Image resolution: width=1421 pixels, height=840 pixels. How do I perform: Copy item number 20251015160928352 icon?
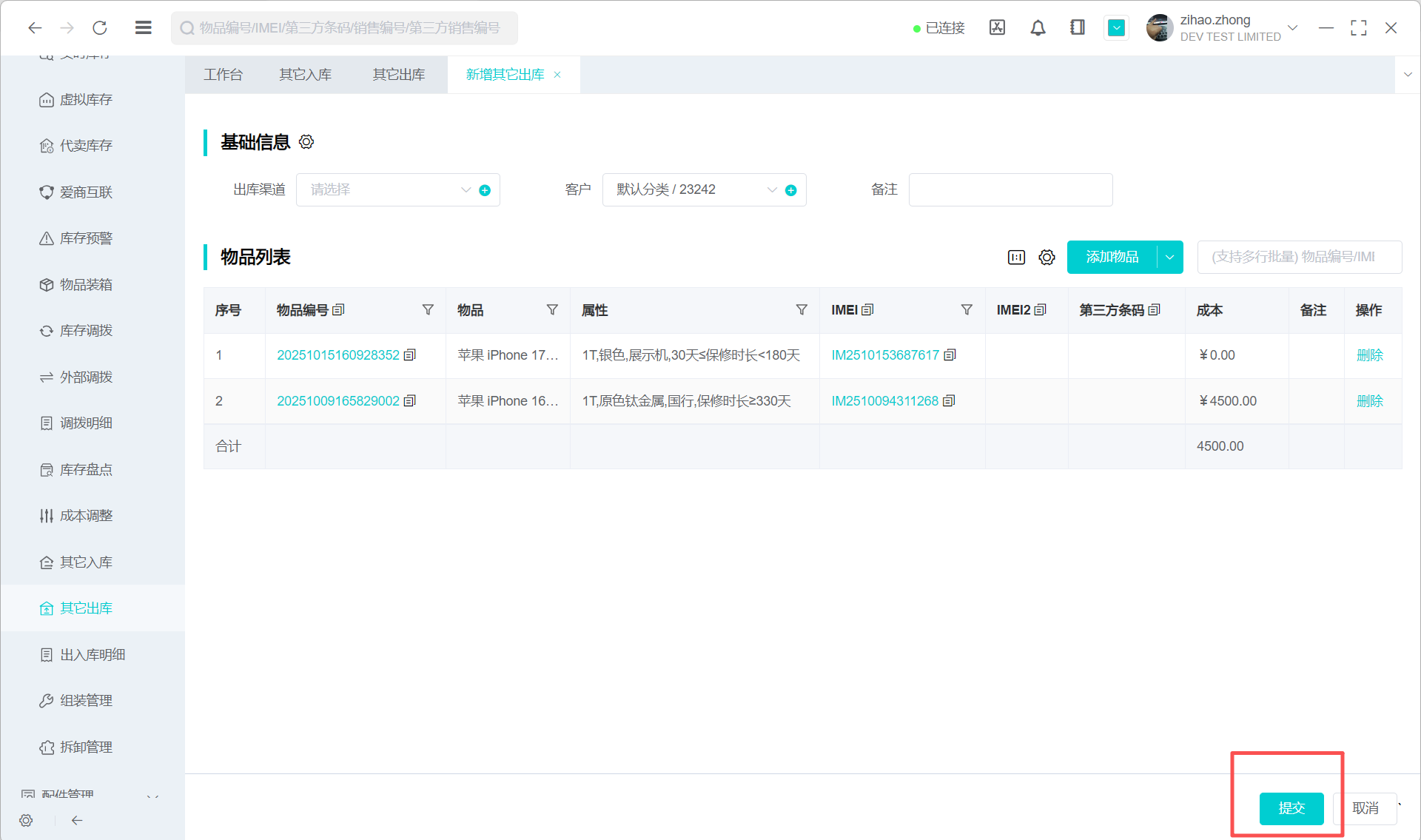410,355
